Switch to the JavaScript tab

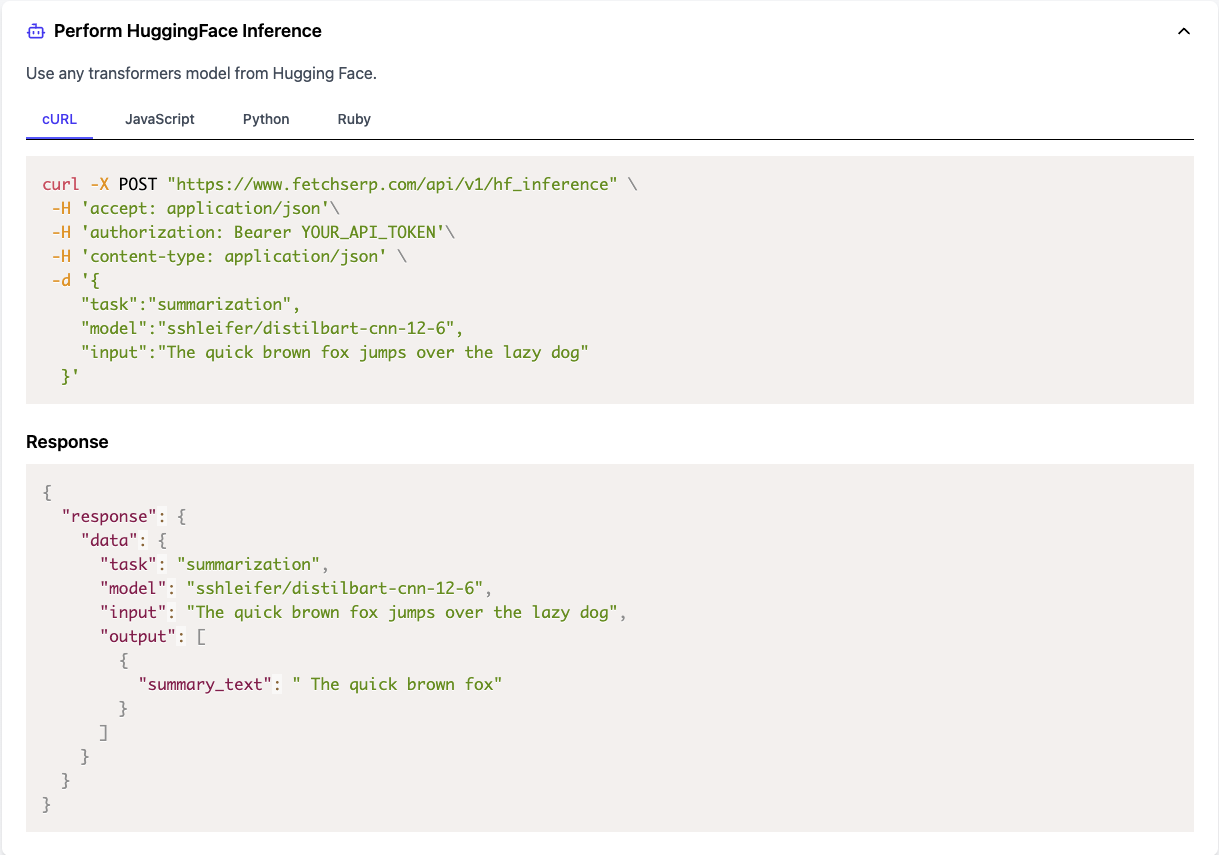pyautogui.click(x=160, y=119)
